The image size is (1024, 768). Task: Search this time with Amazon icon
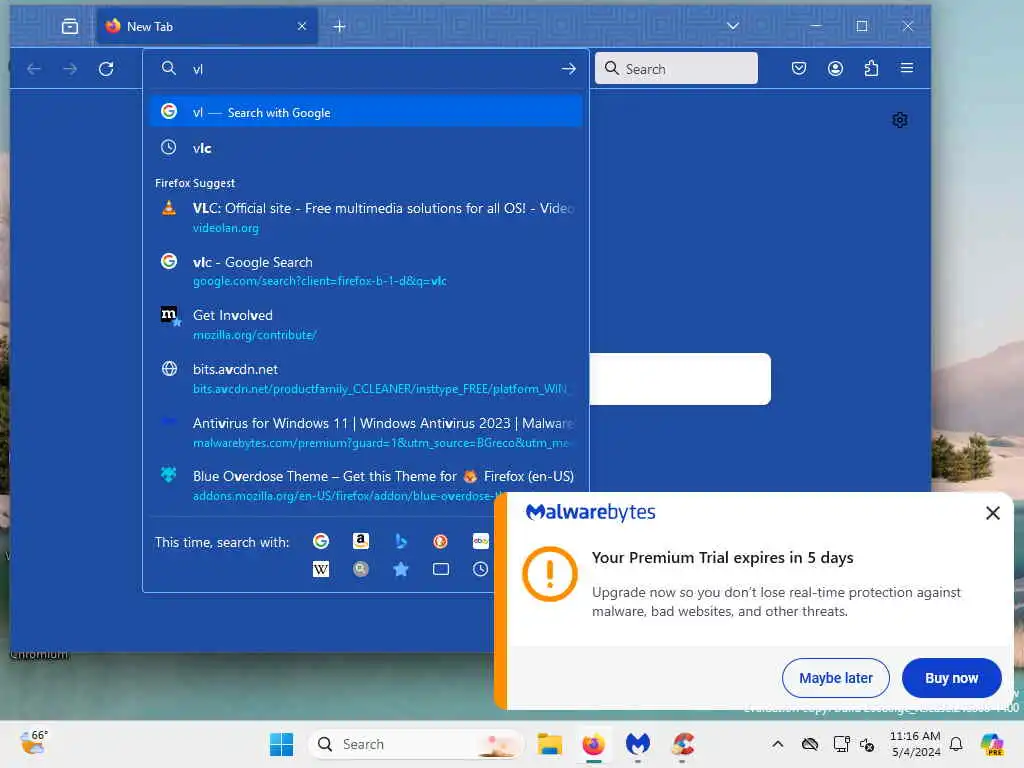coord(360,541)
